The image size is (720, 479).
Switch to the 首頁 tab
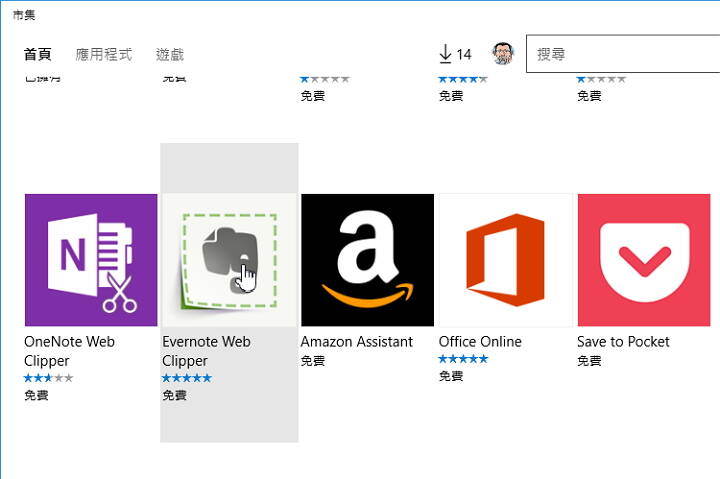click(38, 54)
